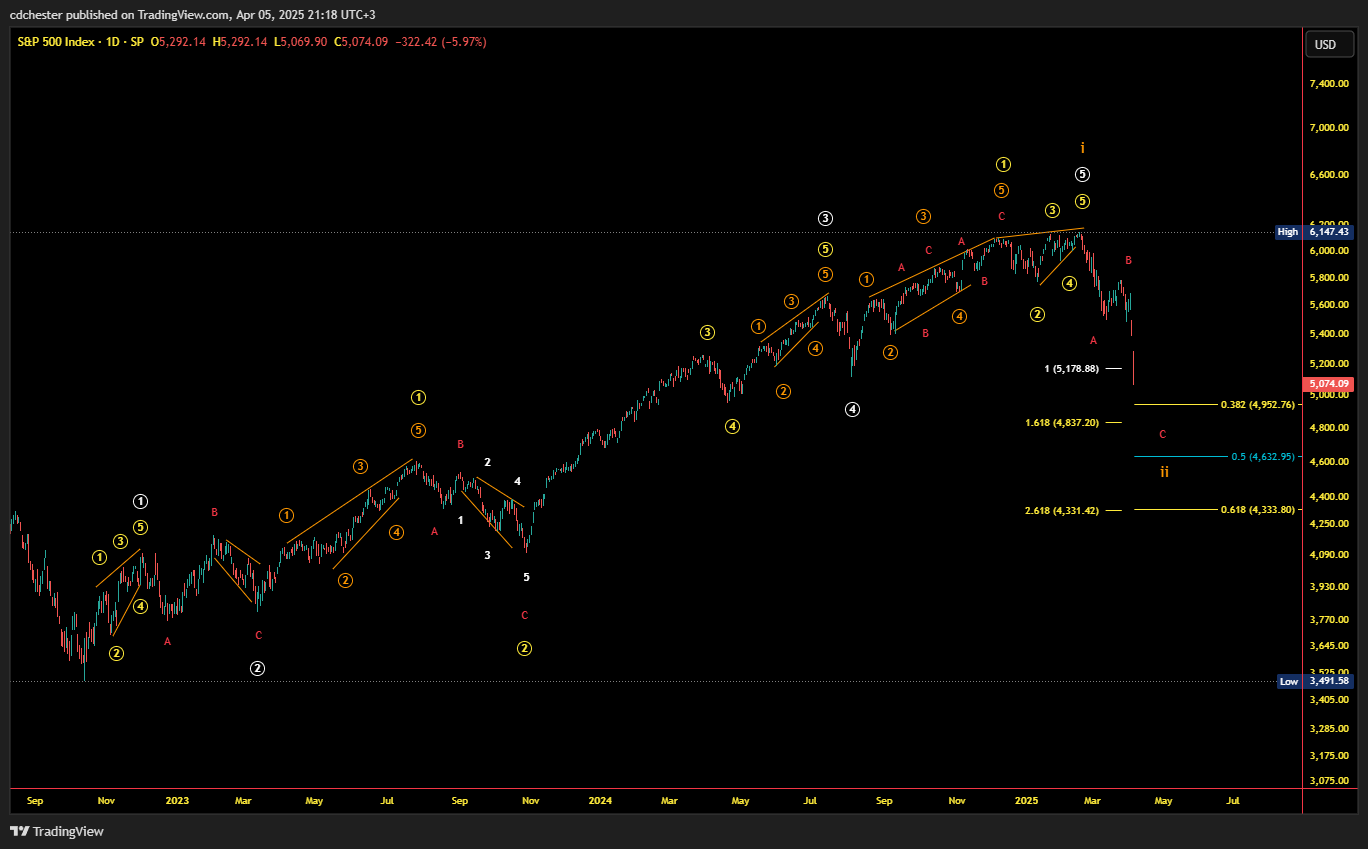The height and width of the screenshot is (849, 1368).
Task: Click the 2025 label on the time axis
Action: pos(1027,801)
